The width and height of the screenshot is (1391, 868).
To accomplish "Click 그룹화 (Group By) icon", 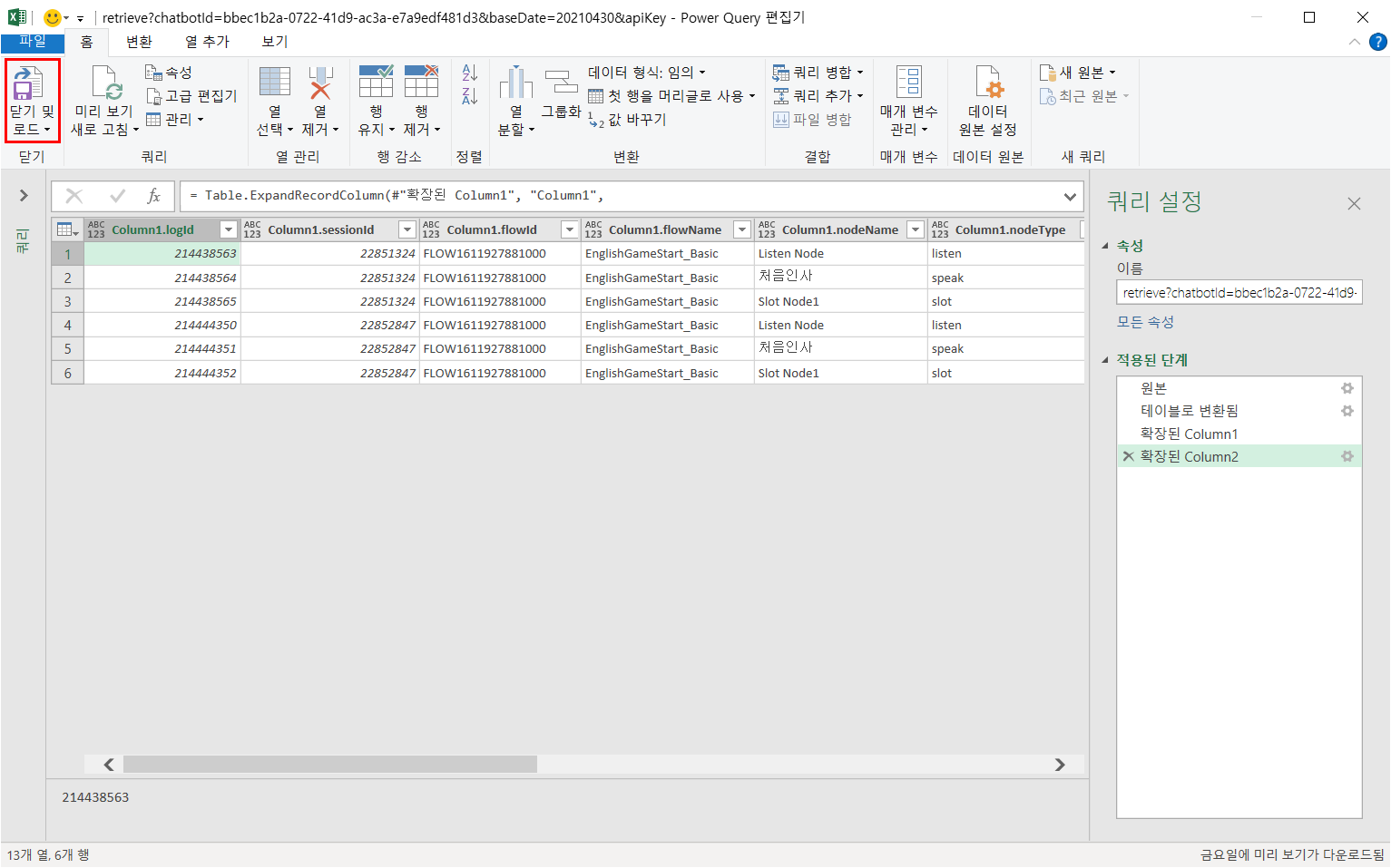I will pos(561,83).
